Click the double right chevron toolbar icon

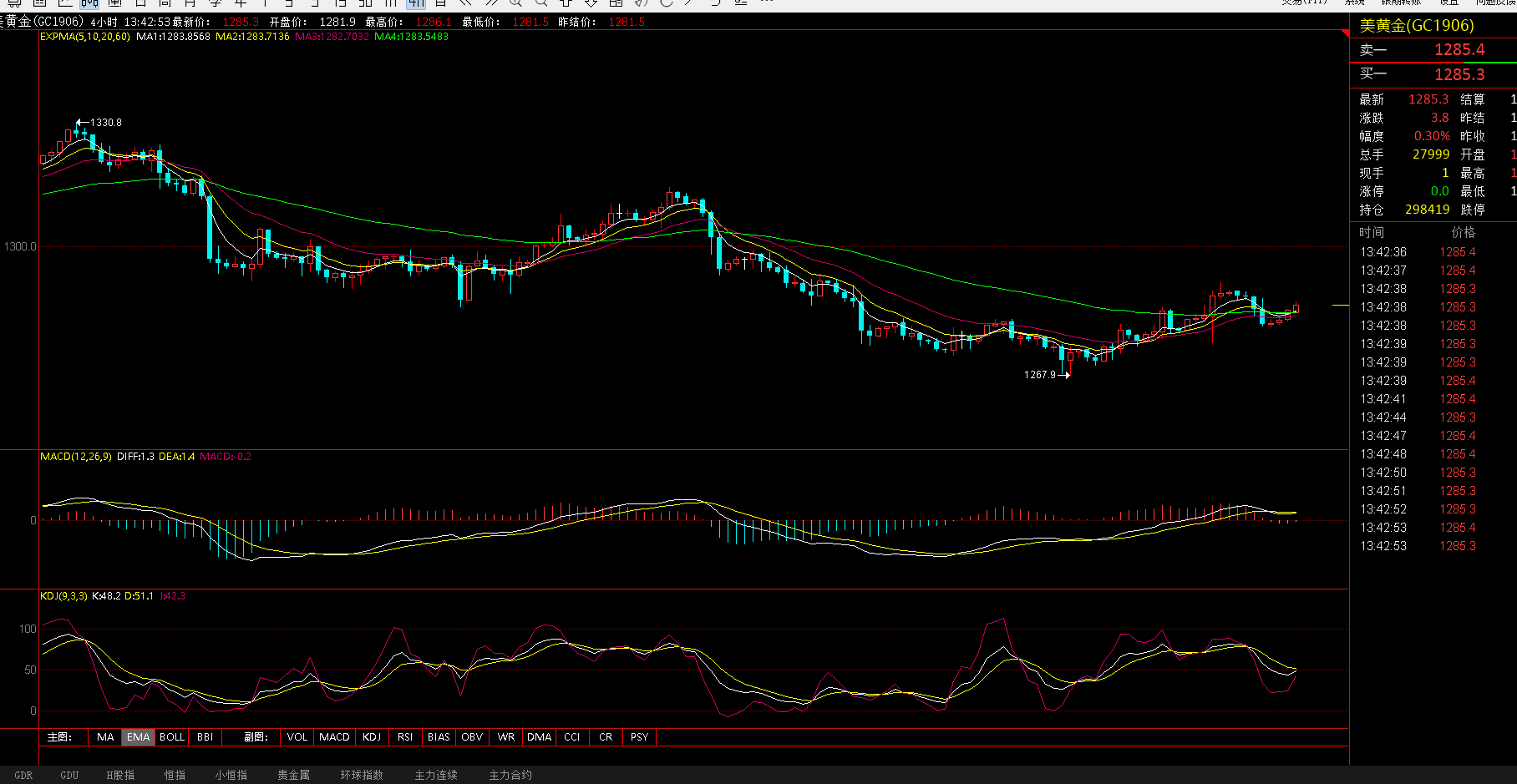(491, 3)
